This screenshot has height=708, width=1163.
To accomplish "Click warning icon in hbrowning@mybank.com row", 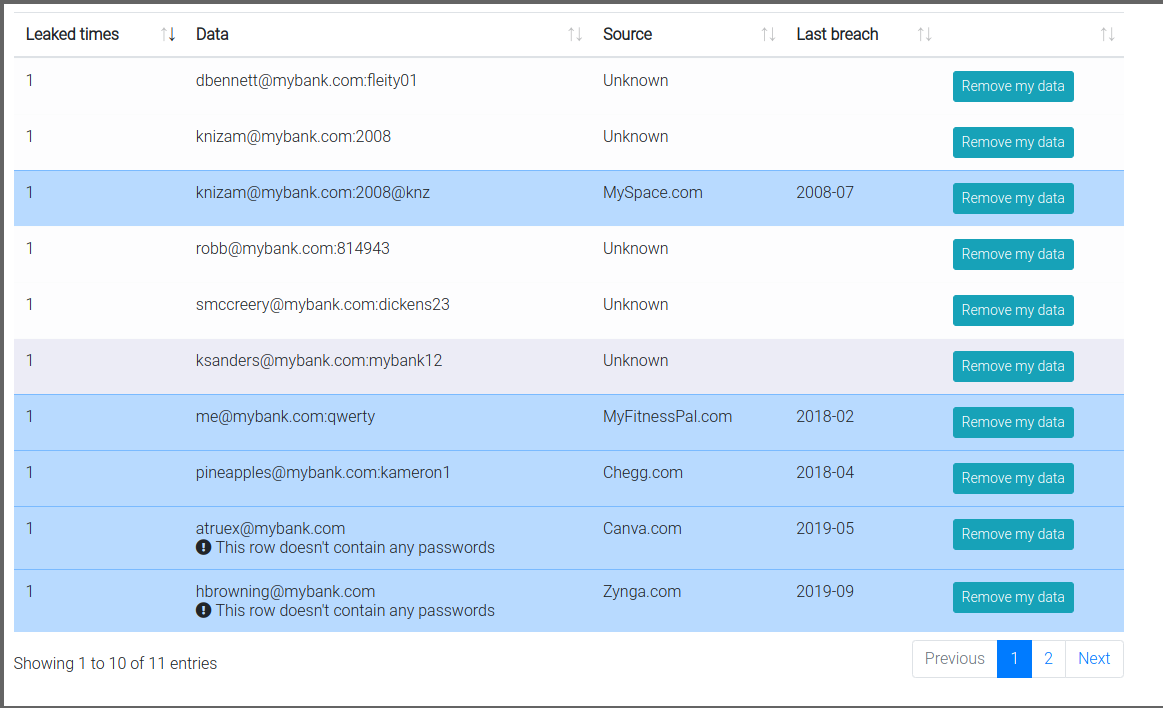I will tap(204, 610).
